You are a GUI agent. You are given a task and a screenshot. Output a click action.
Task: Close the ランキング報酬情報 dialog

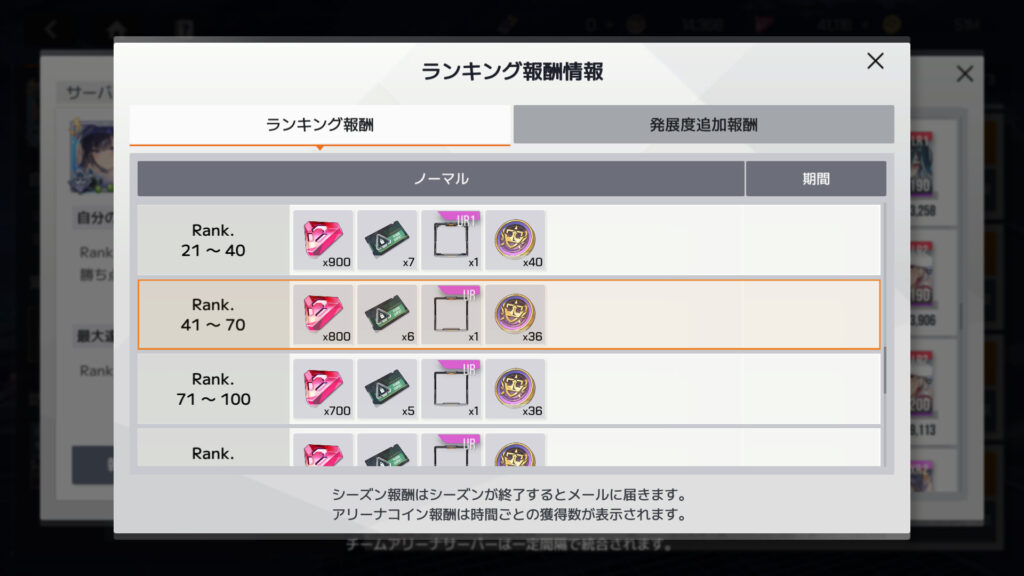[x=875, y=61]
